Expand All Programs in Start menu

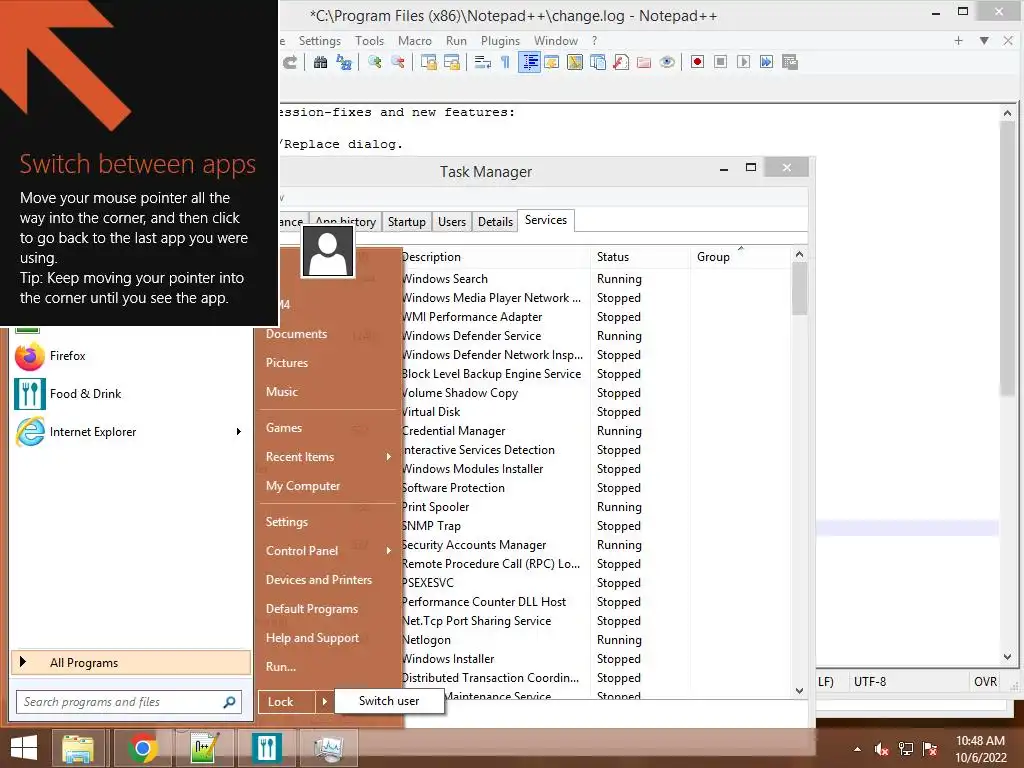tap(131, 662)
